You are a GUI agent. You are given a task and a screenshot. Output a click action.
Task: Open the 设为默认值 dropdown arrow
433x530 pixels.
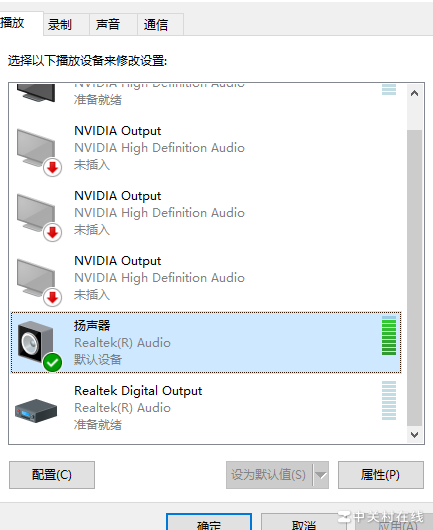point(321,475)
